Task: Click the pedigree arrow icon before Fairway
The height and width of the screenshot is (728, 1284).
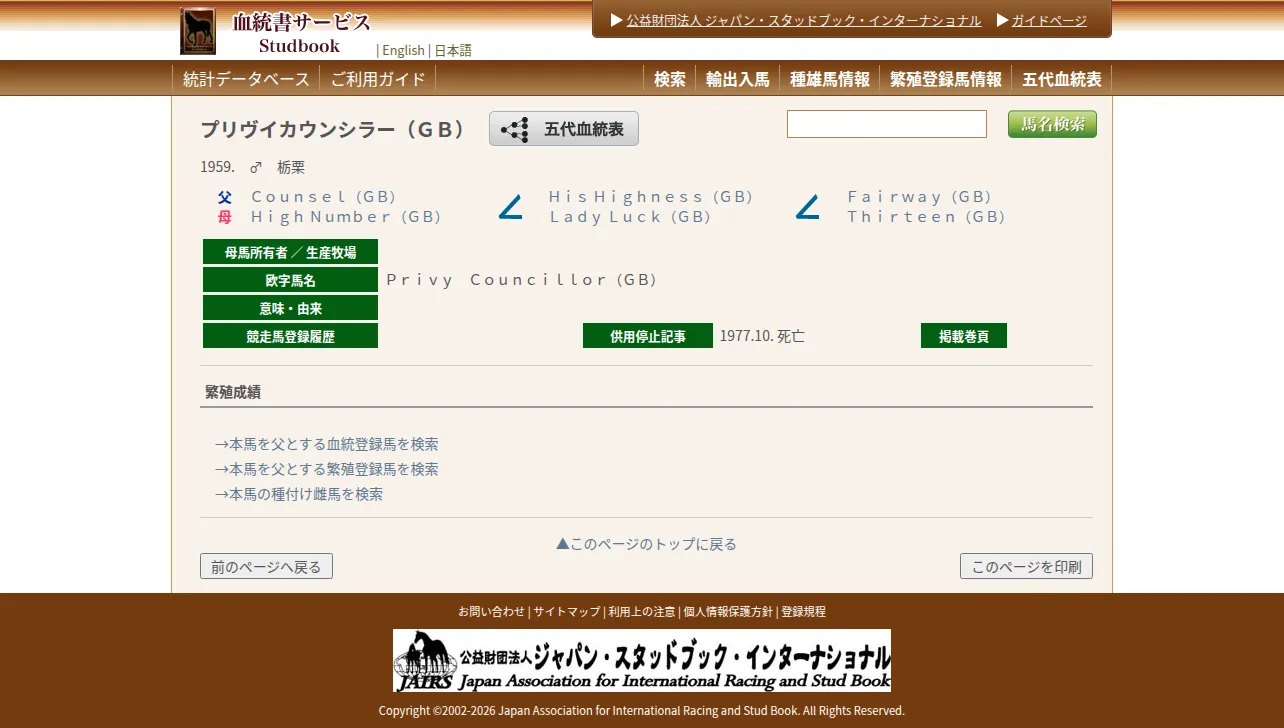Action: click(x=808, y=207)
